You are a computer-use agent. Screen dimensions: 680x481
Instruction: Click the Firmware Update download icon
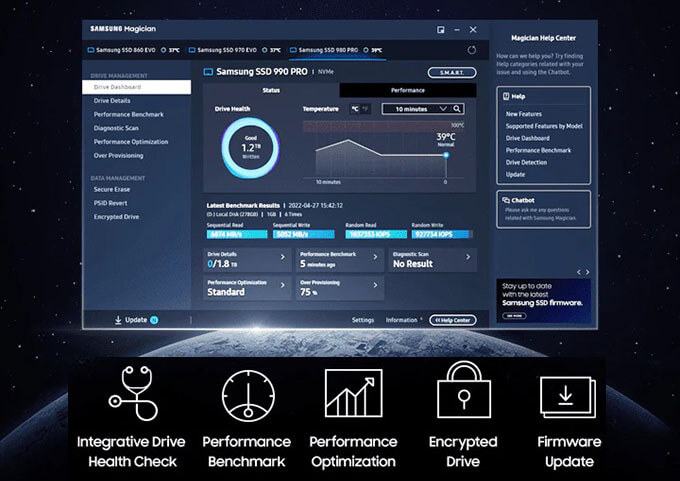pyautogui.click(x=566, y=397)
